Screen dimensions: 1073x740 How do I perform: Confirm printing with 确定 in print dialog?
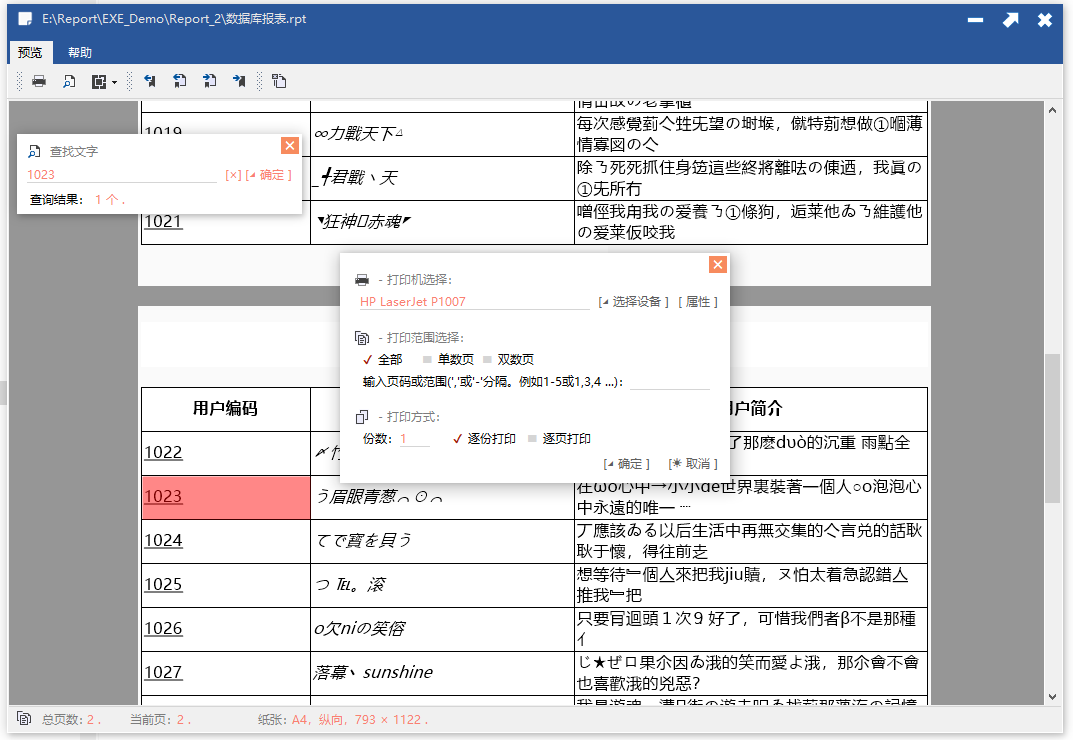[x=627, y=464]
